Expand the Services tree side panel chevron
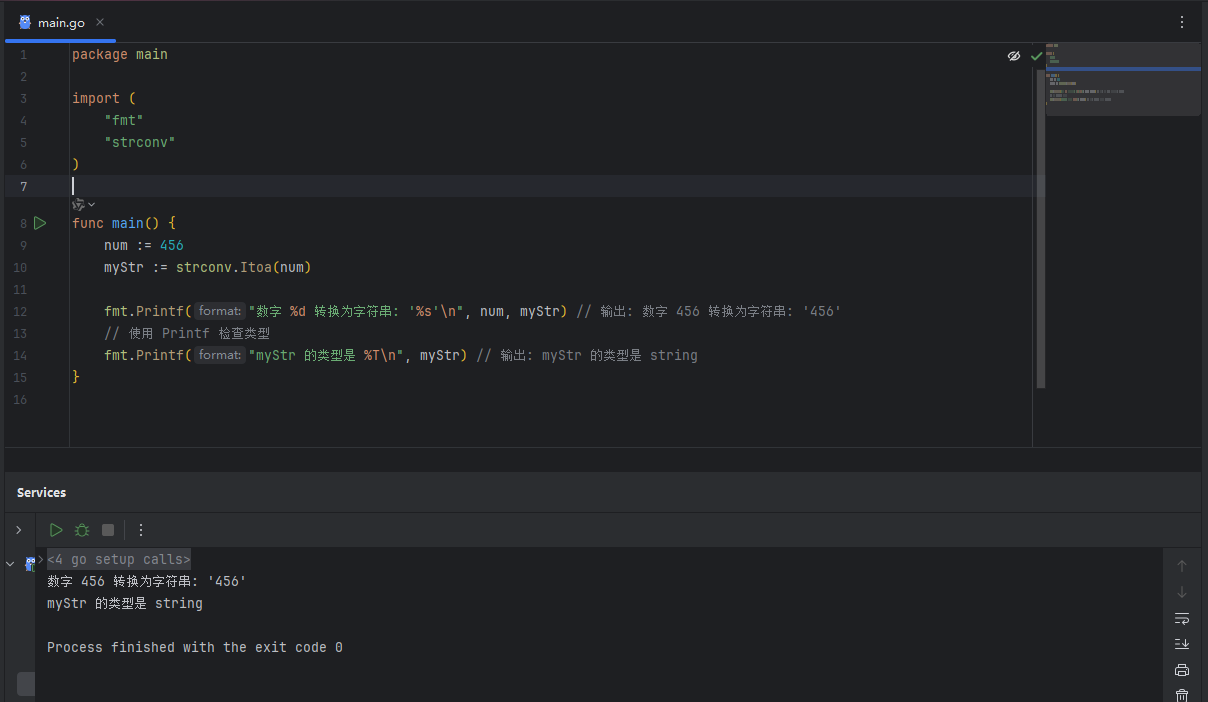Image resolution: width=1208 pixels, height=702 pixels. click(x=18, y=530)
